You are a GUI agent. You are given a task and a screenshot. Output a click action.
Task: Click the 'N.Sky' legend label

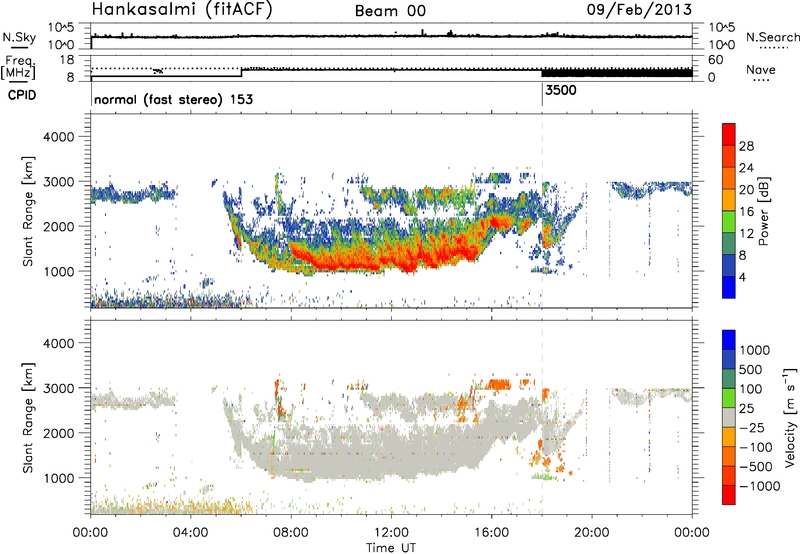pos(19,37)
